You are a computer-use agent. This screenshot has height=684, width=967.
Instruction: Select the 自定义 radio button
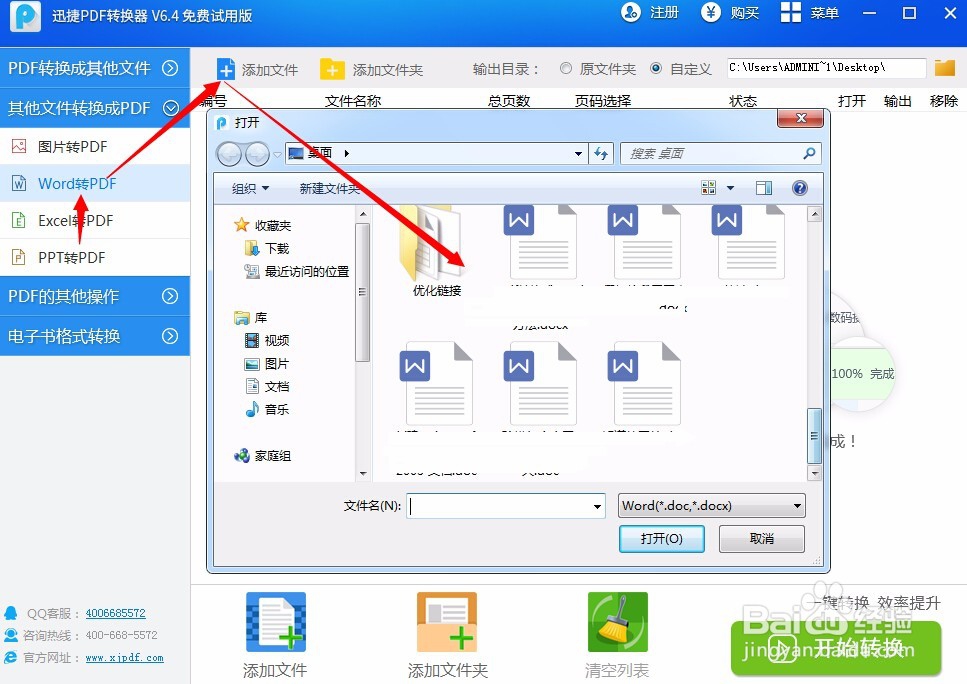(656, 68)
